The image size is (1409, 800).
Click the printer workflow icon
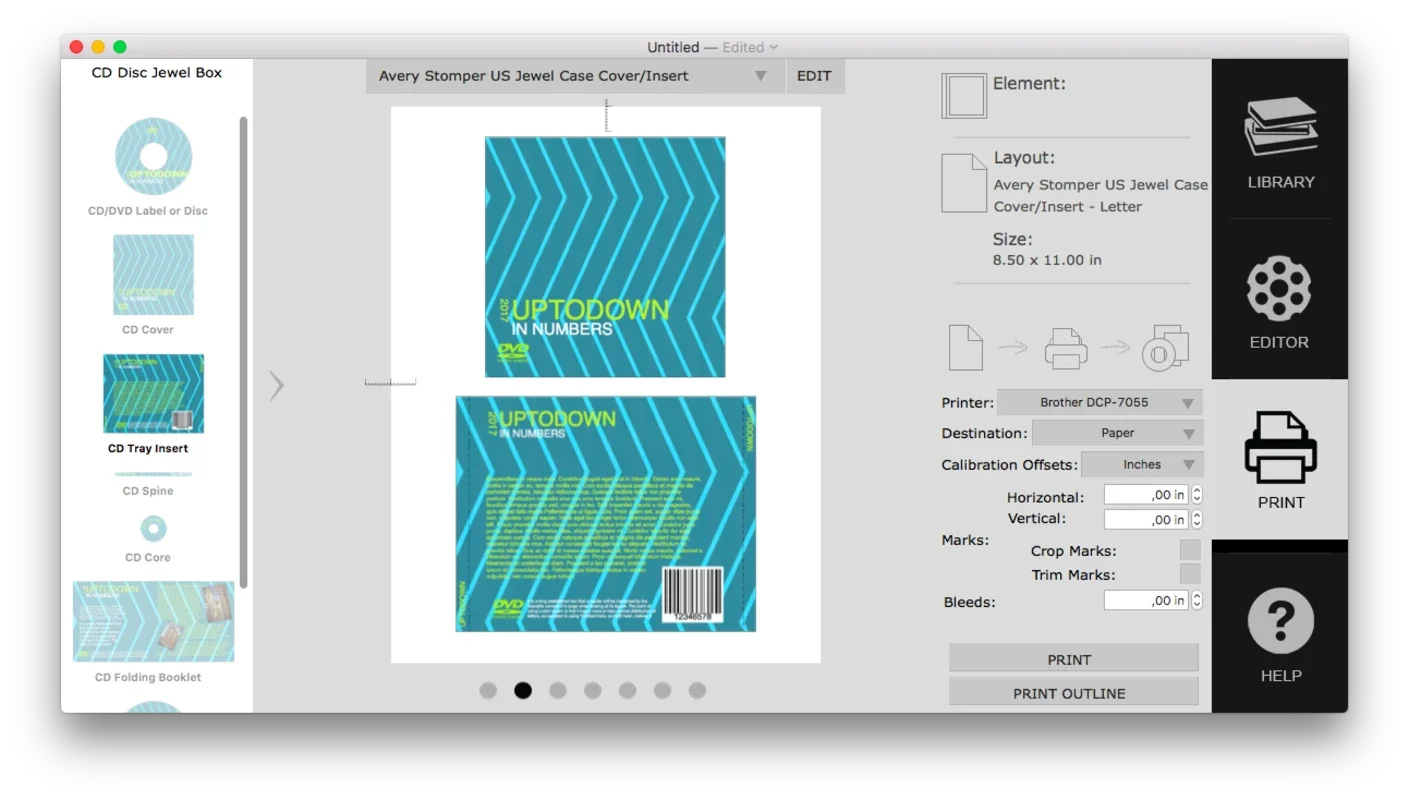coord(1066,349)
